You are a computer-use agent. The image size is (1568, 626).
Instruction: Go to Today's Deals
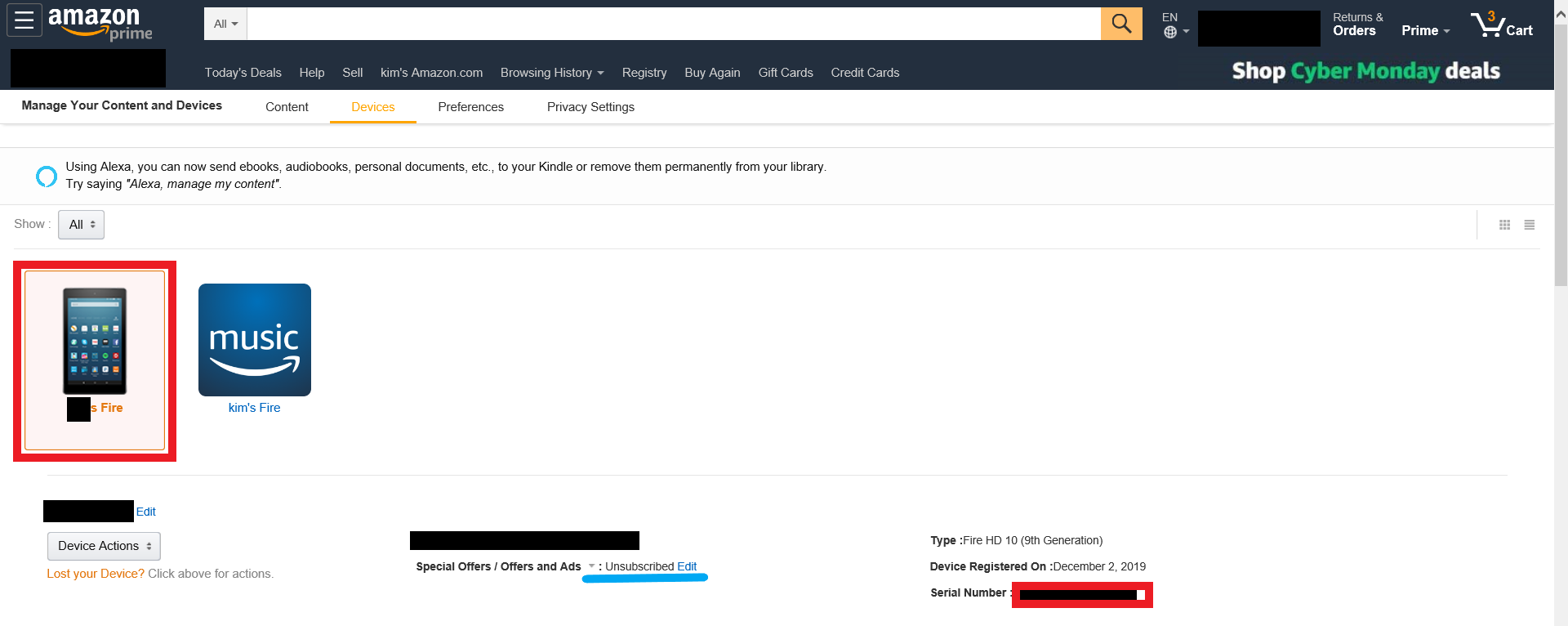(243, 73)
